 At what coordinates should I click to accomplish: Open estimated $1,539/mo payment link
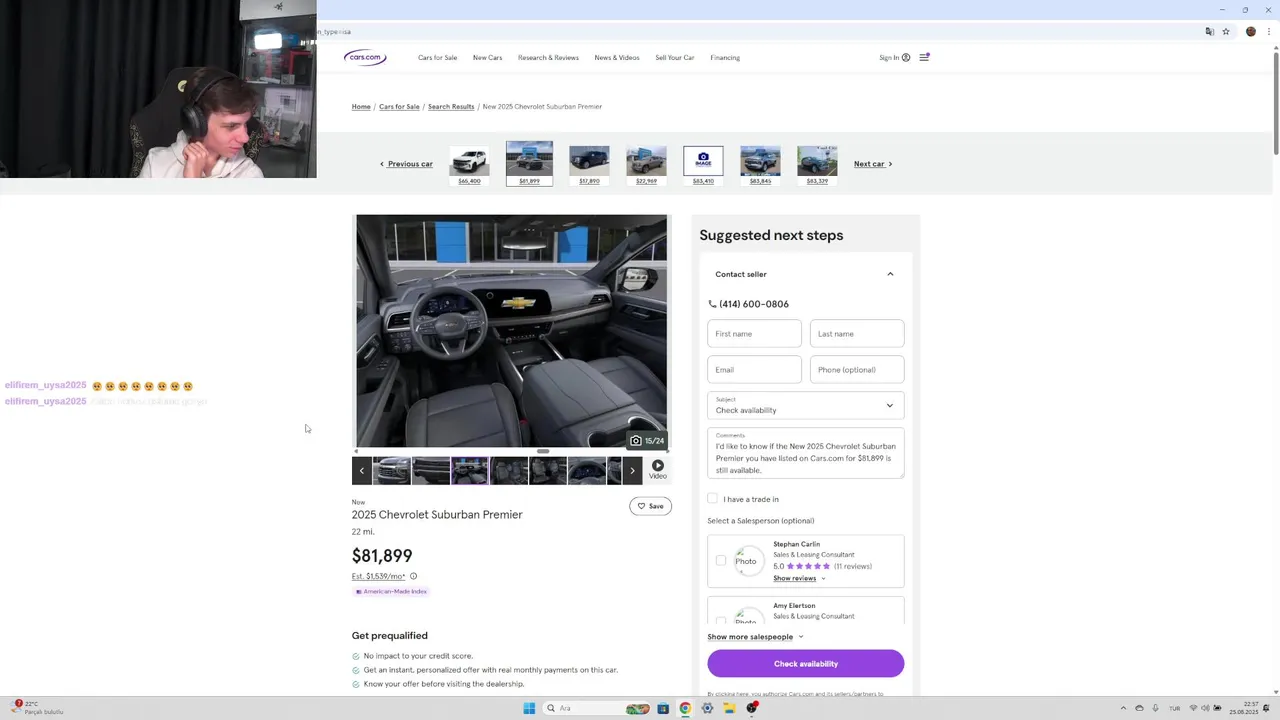coord(378,576)
